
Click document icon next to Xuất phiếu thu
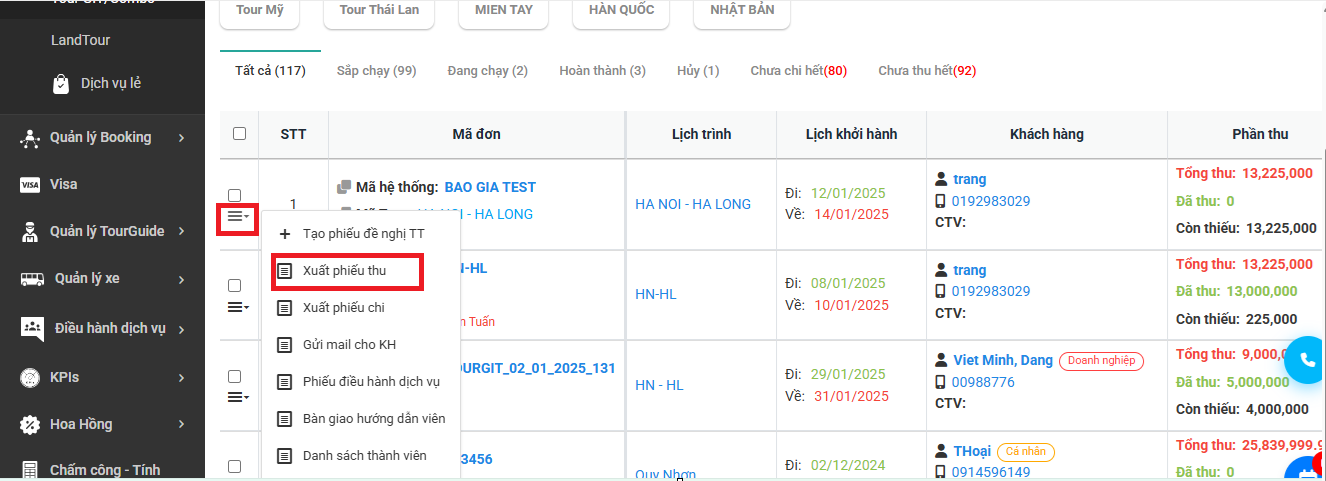click(285, 271)
